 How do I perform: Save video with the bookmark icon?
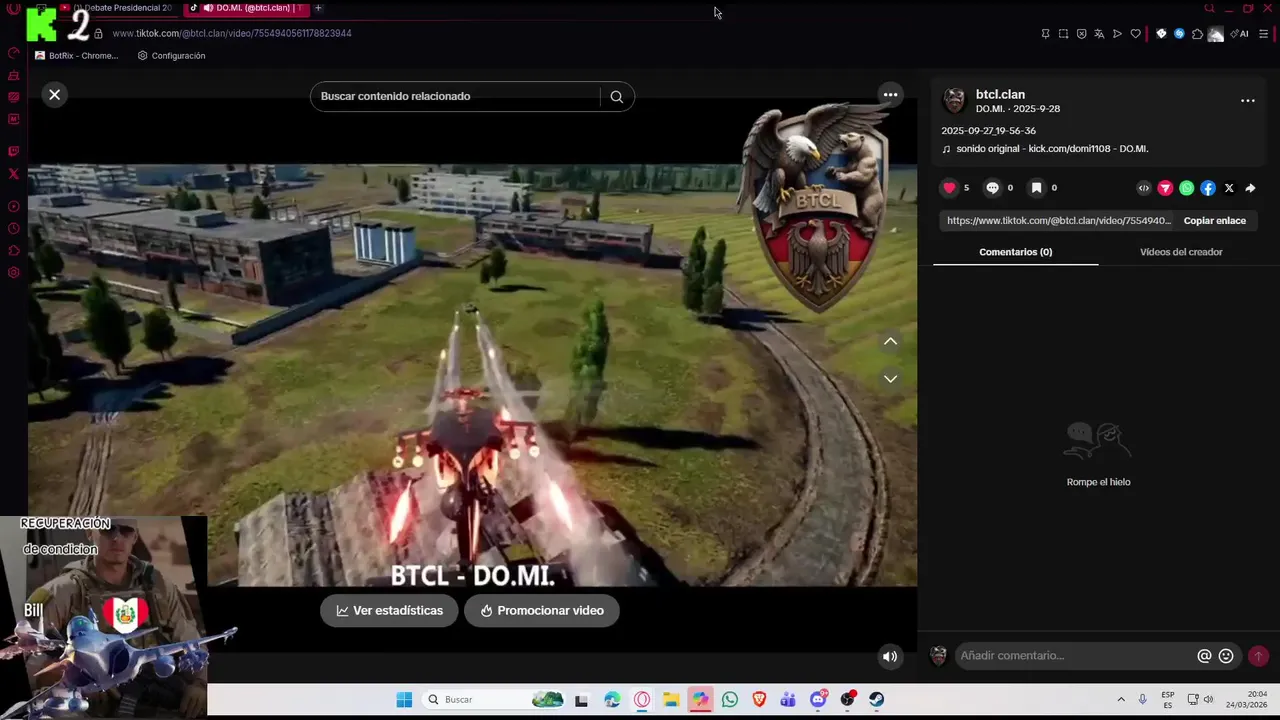1036,188
